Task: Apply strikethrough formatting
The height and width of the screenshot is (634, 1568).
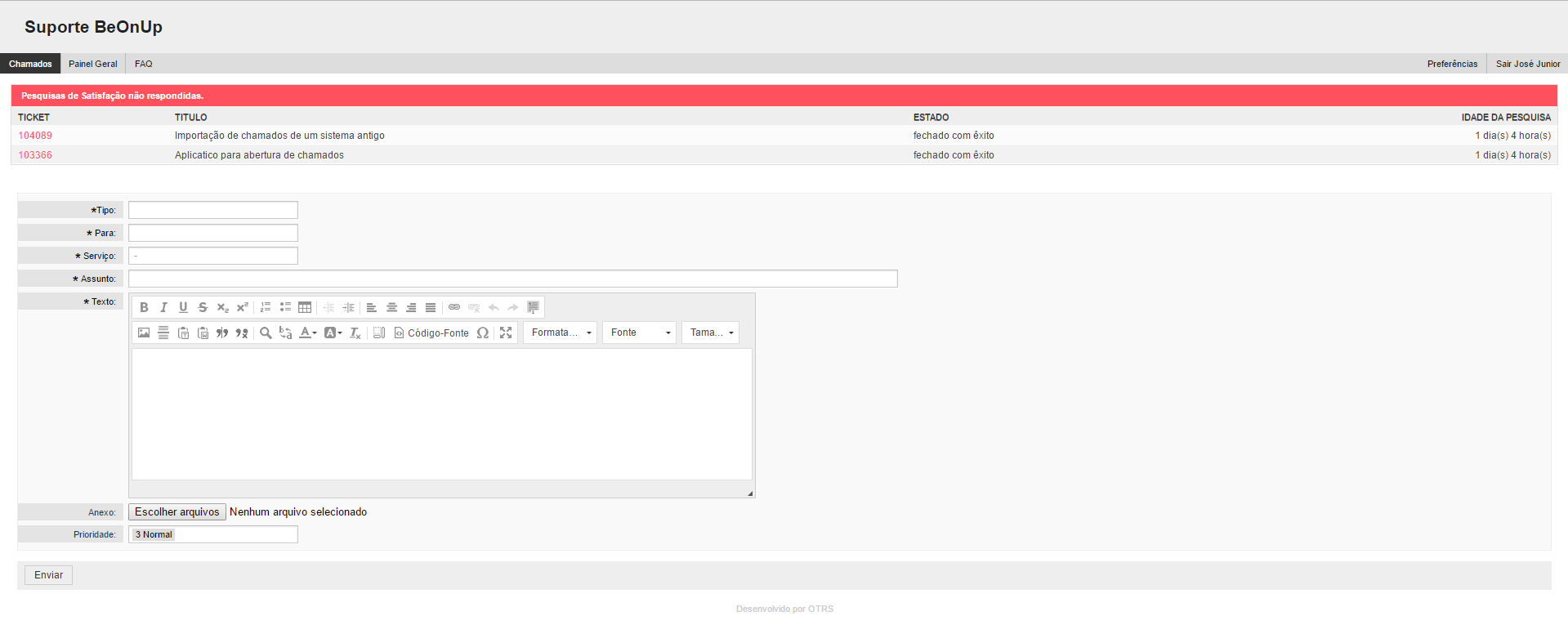Action: [203, 307]
